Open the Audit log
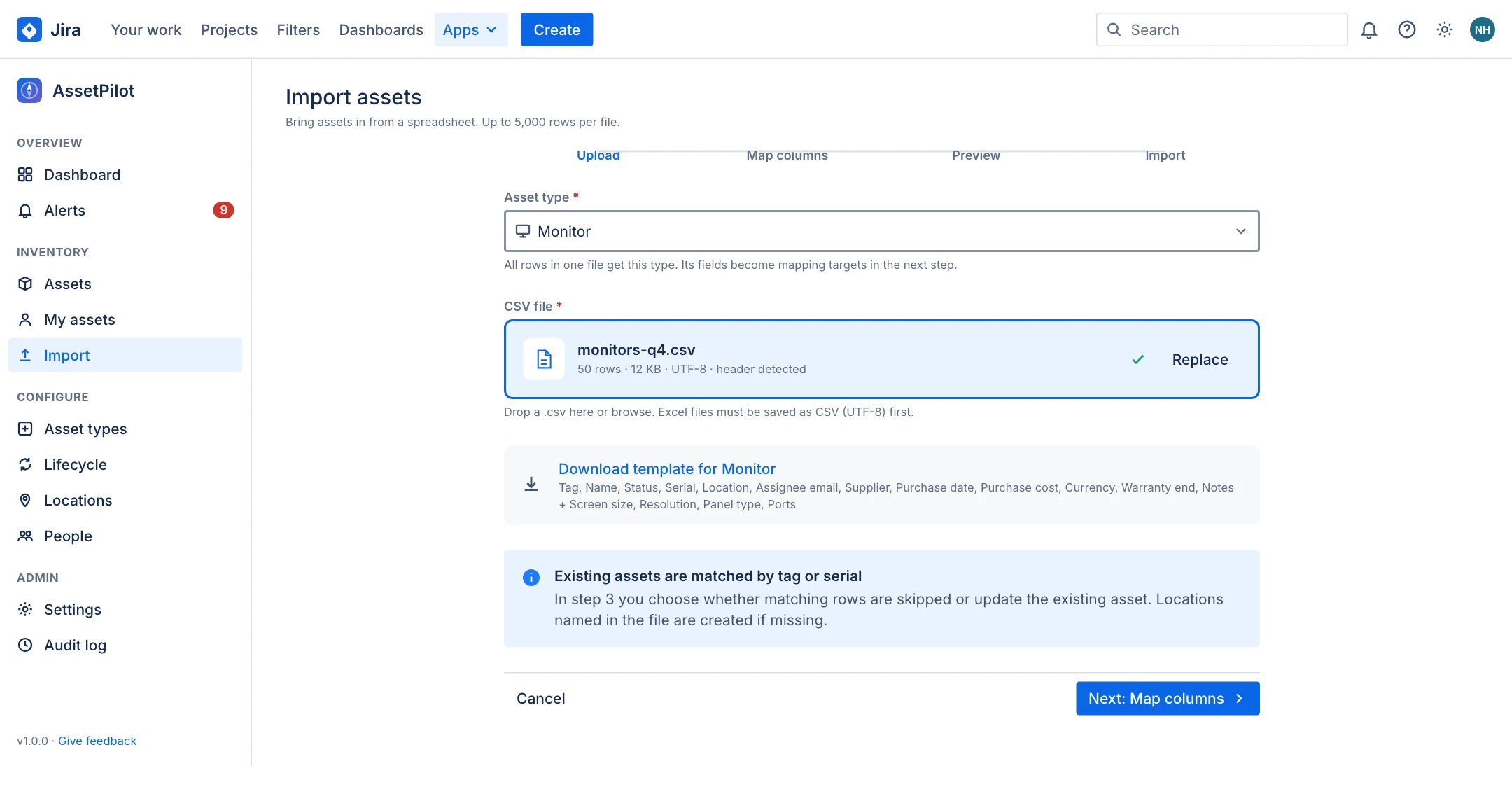 click(x=125, y=645)
